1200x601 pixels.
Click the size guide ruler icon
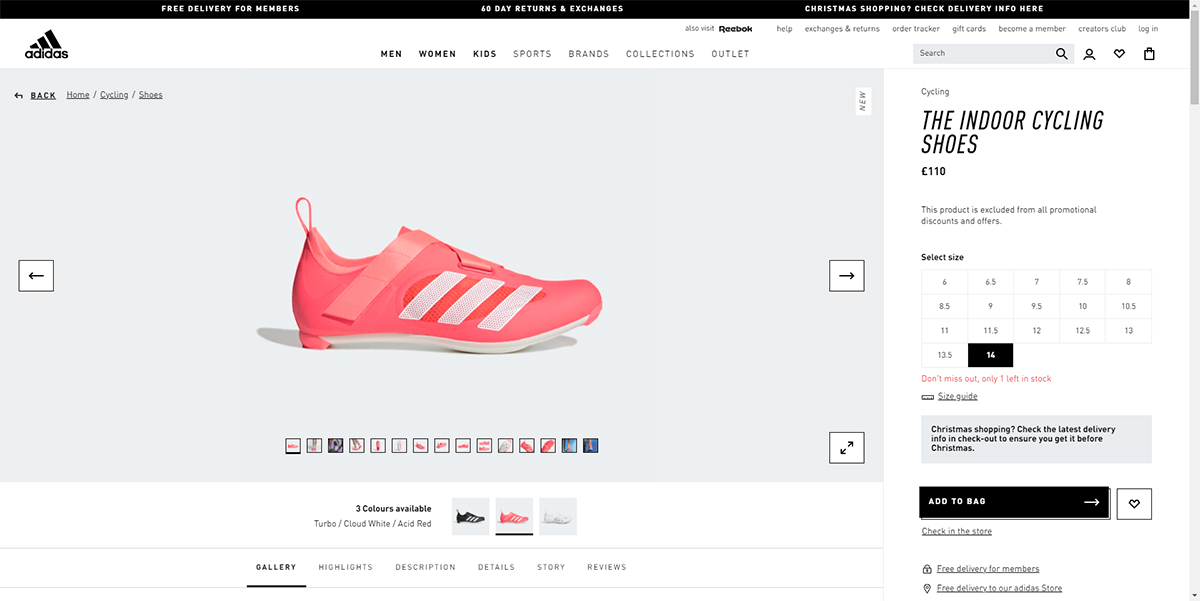(928, 397)
